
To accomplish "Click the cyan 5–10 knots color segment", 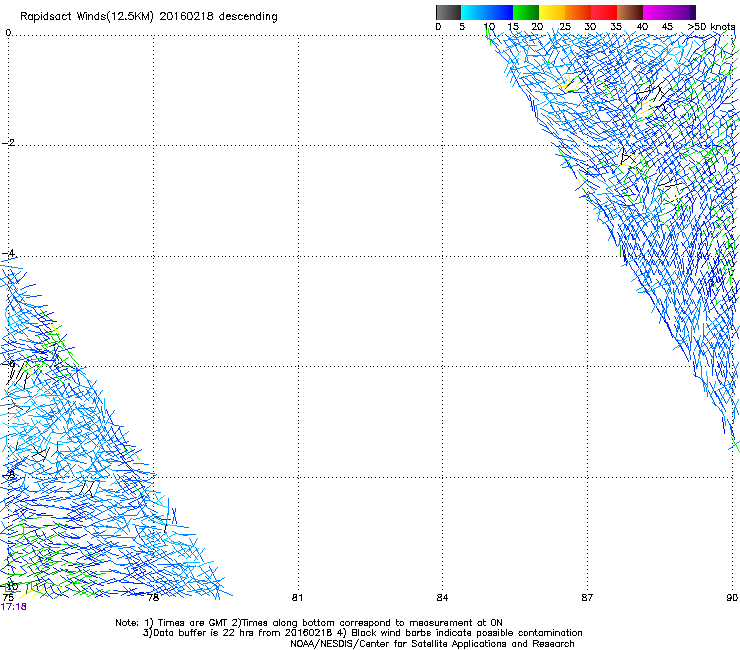I will pyautogui.click(x=474, y=12).
